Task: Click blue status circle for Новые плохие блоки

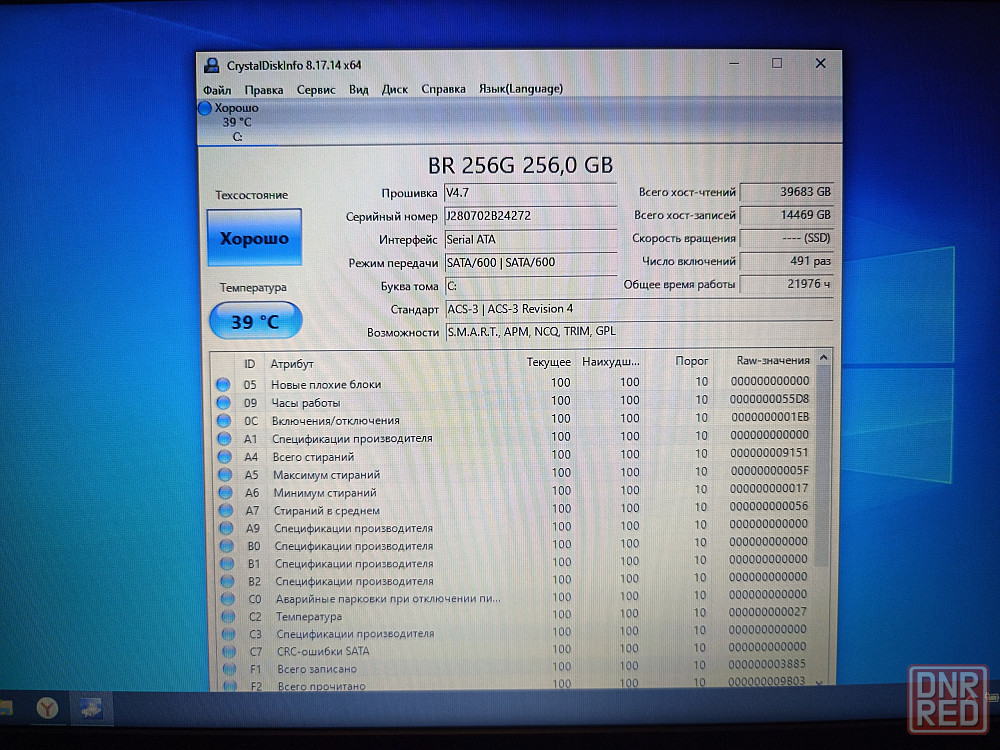Action: coord(223,384)
